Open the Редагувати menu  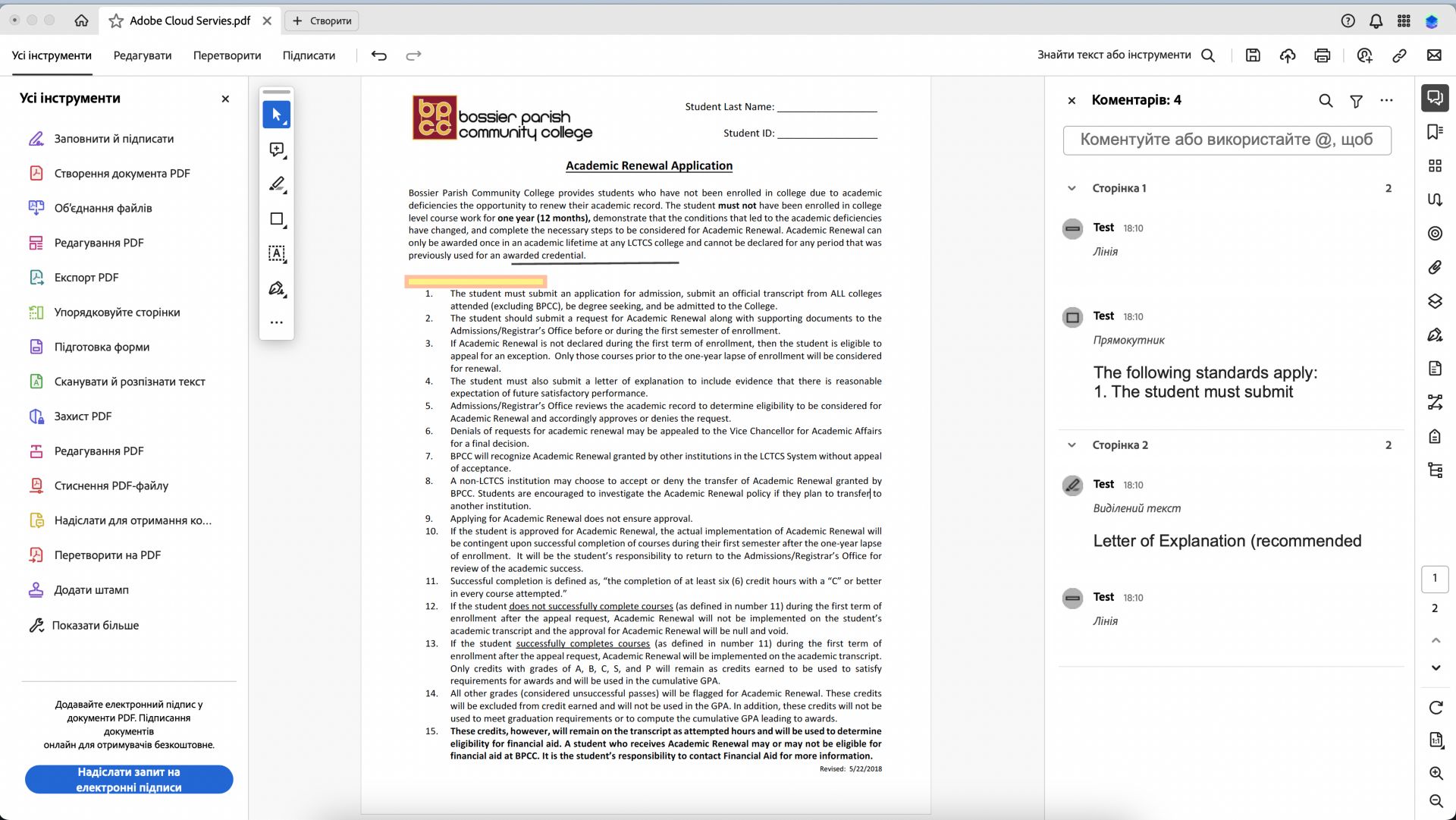click(x=143, y=55)
